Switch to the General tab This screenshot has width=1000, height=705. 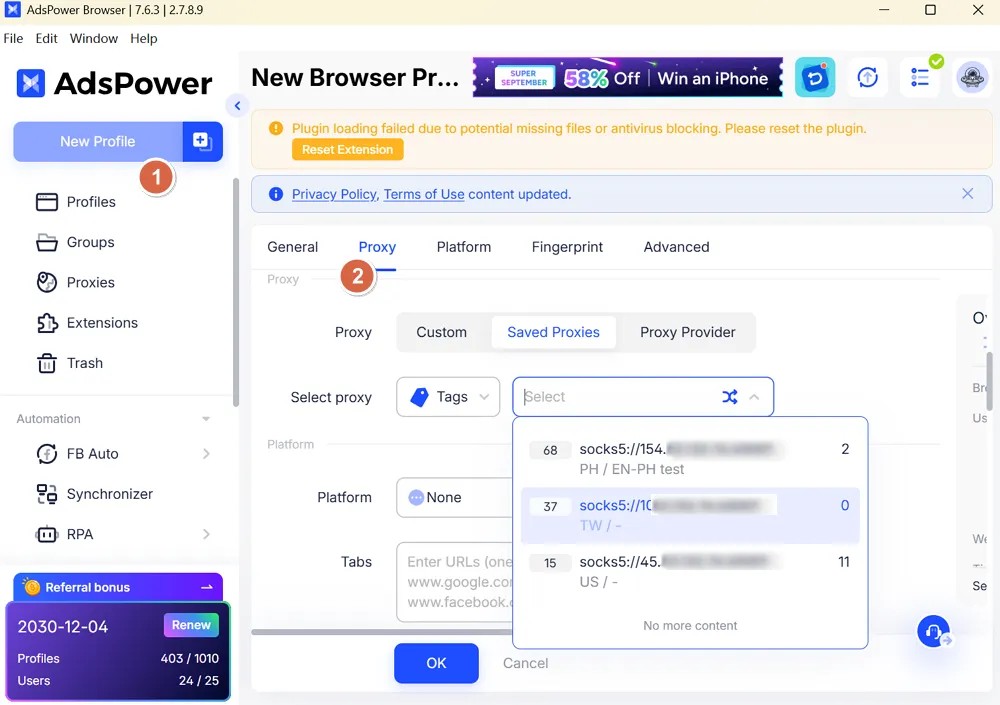tap(292, 247)
